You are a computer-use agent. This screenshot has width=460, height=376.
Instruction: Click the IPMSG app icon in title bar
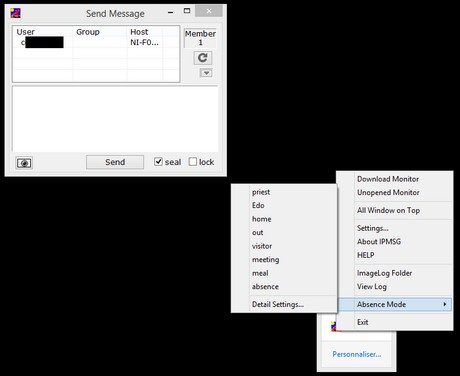tap(15, 13)
